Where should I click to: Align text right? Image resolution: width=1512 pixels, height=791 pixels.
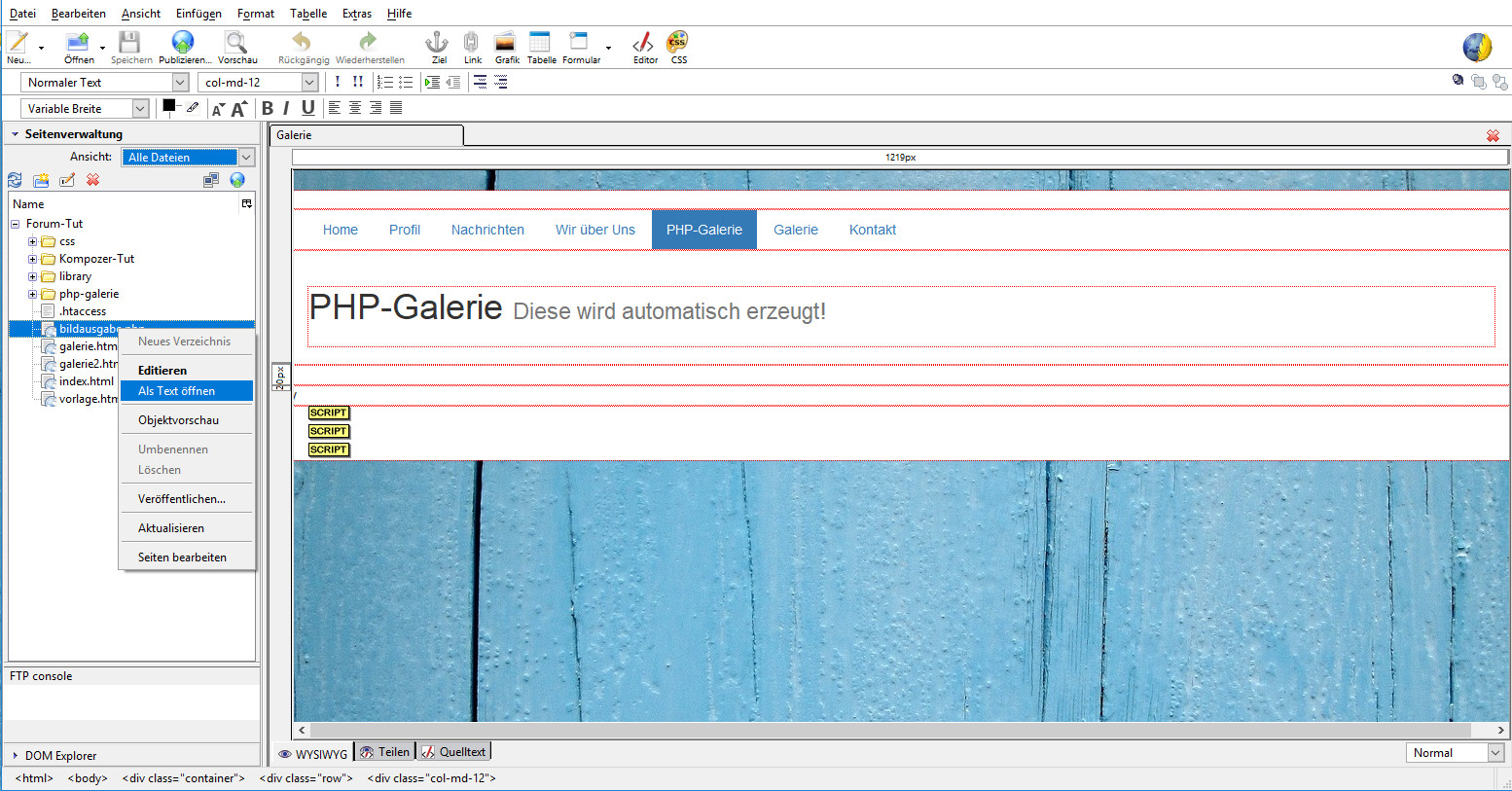[x=376, y=108]
